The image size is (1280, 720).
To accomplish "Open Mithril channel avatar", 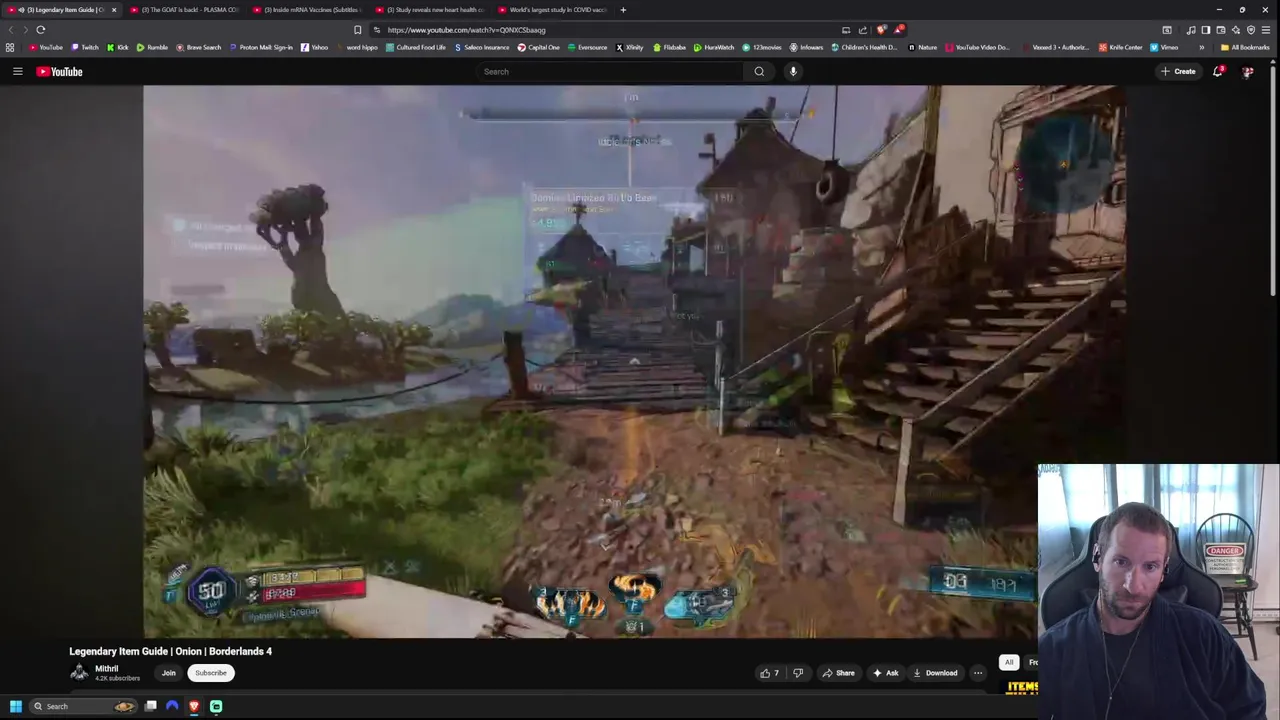I will click(79, 673).
